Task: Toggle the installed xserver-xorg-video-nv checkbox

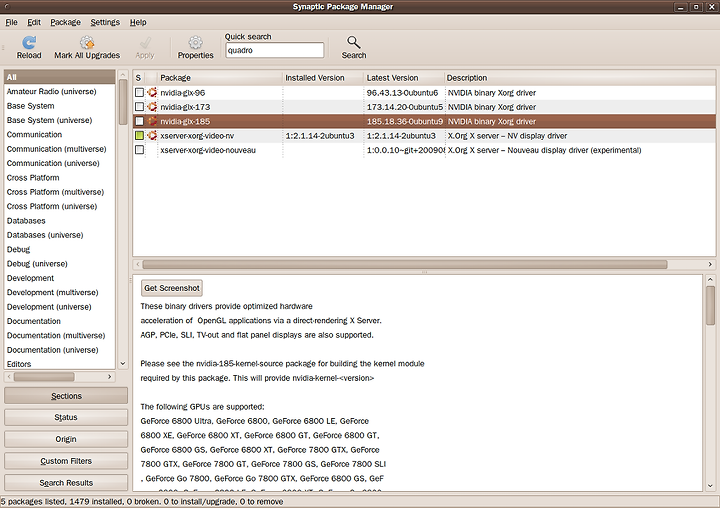Action: 140,135
